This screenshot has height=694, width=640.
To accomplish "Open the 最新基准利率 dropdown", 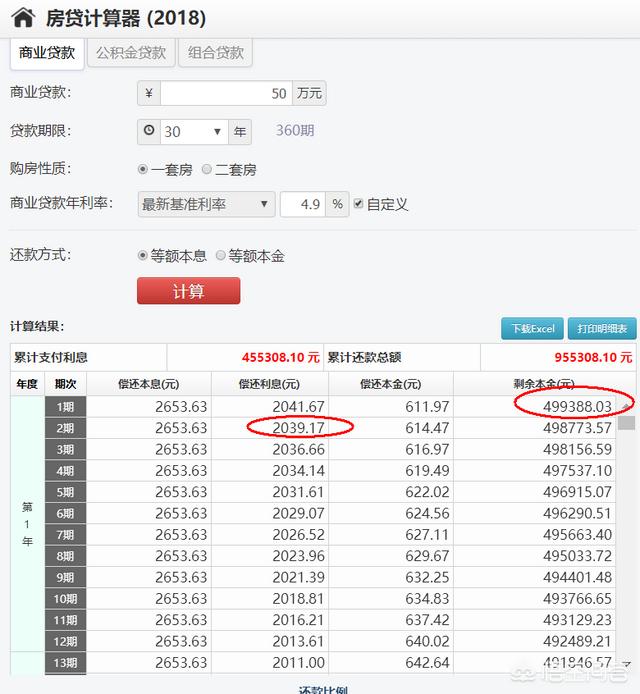I will (206, 204).
